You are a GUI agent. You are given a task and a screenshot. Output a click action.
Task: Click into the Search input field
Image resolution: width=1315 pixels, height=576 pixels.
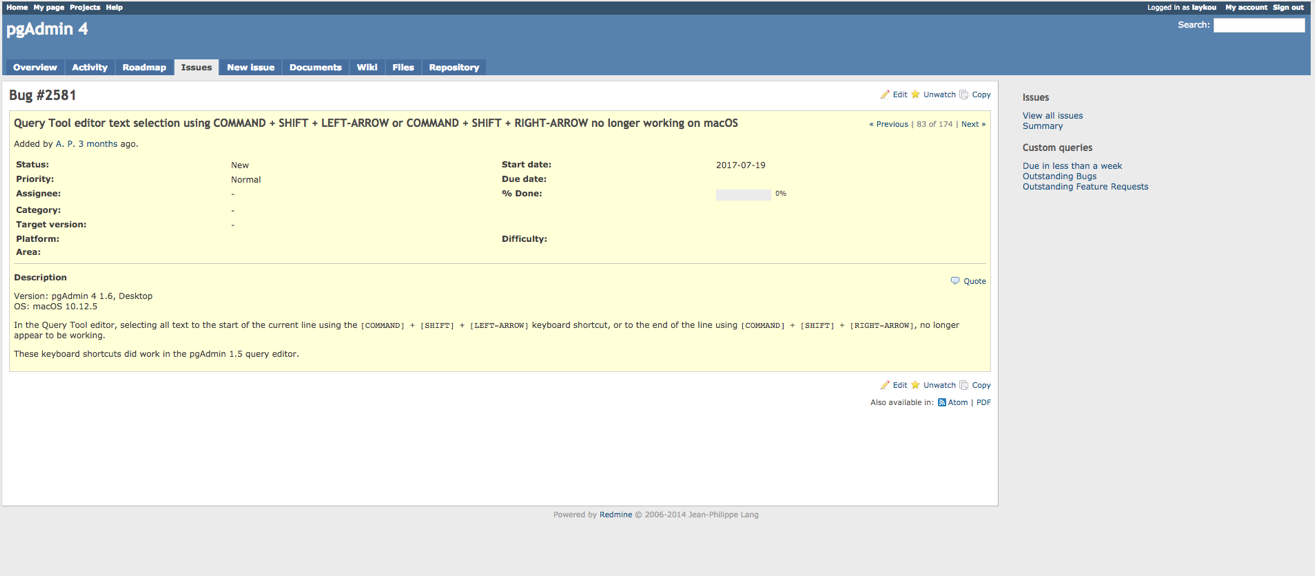1258,25
